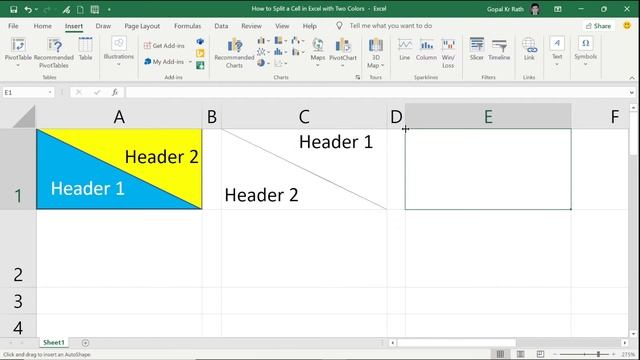
Task: Insert a Slicer filter
Action: (476, 49)
